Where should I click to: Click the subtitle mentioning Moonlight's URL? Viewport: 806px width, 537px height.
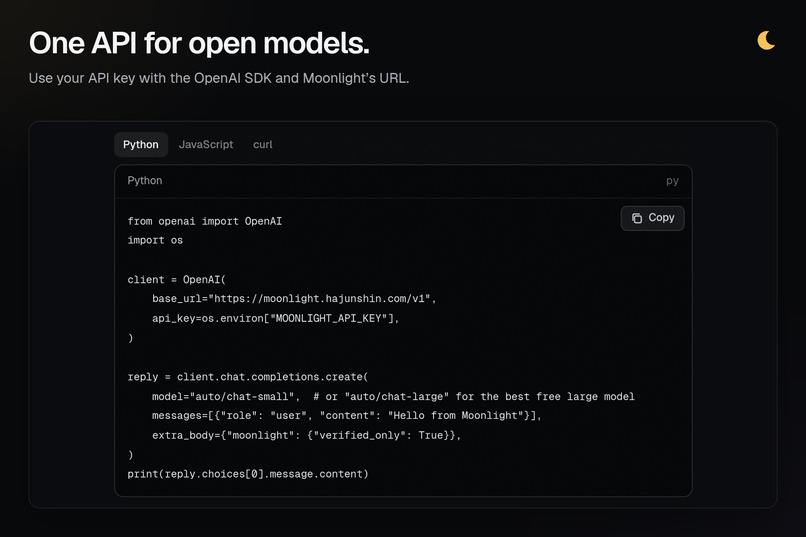219,78
